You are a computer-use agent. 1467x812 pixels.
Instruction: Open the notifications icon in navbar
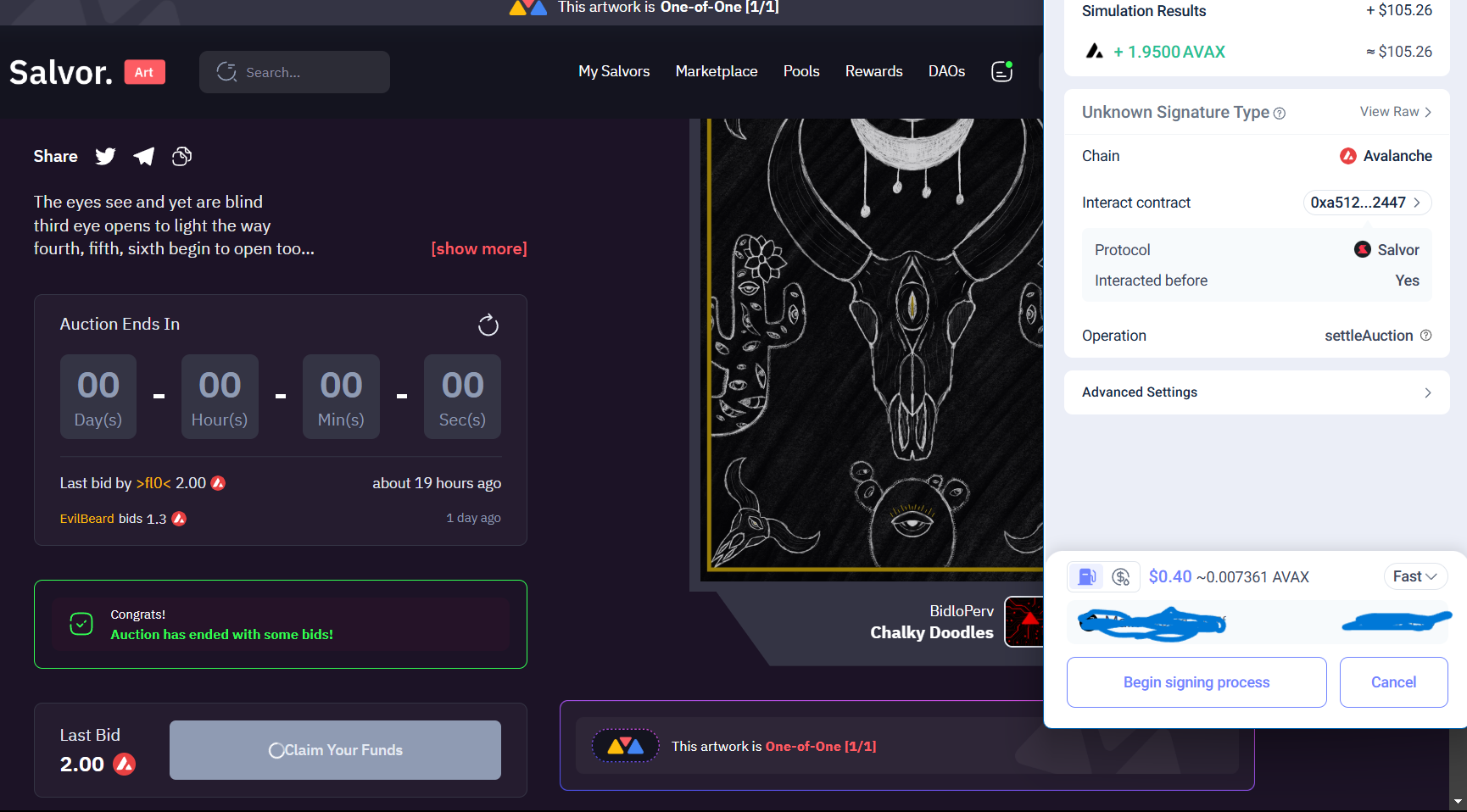coord(1001,72)
